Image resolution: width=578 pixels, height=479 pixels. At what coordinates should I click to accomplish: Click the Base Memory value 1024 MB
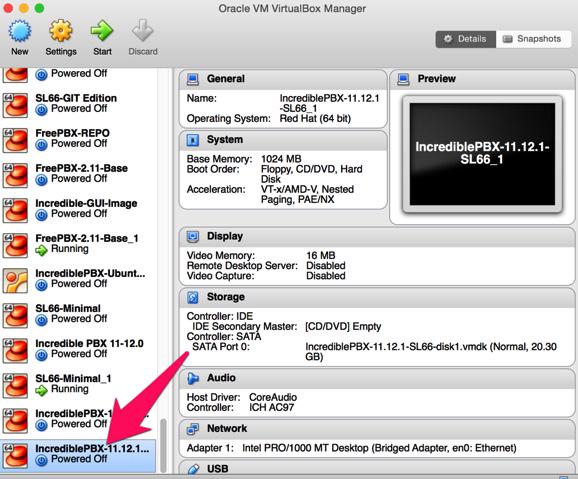click(x=281, y=159)
